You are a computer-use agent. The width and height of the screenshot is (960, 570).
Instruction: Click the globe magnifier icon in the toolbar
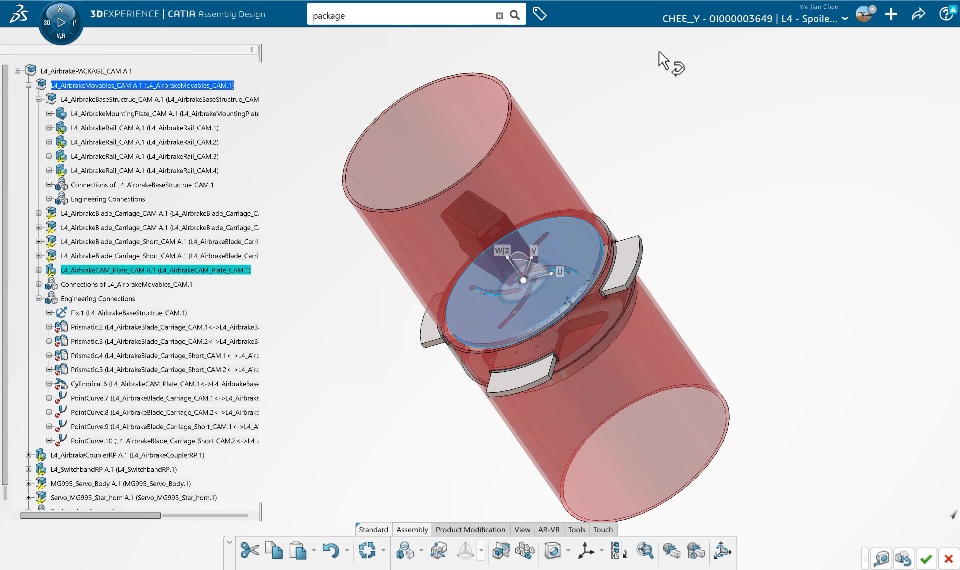645,551
